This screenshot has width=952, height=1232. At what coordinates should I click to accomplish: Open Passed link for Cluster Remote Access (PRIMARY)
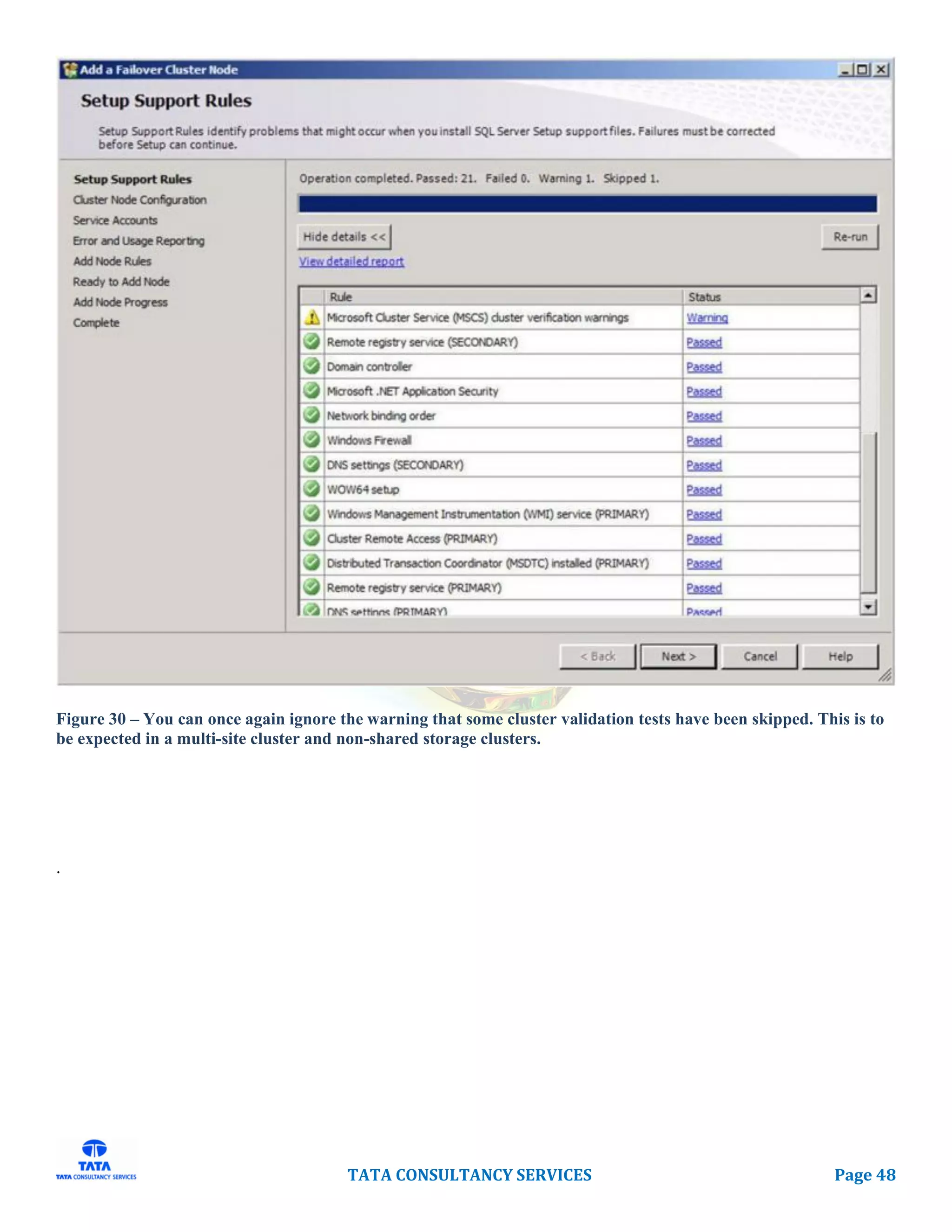coord(704,539)
